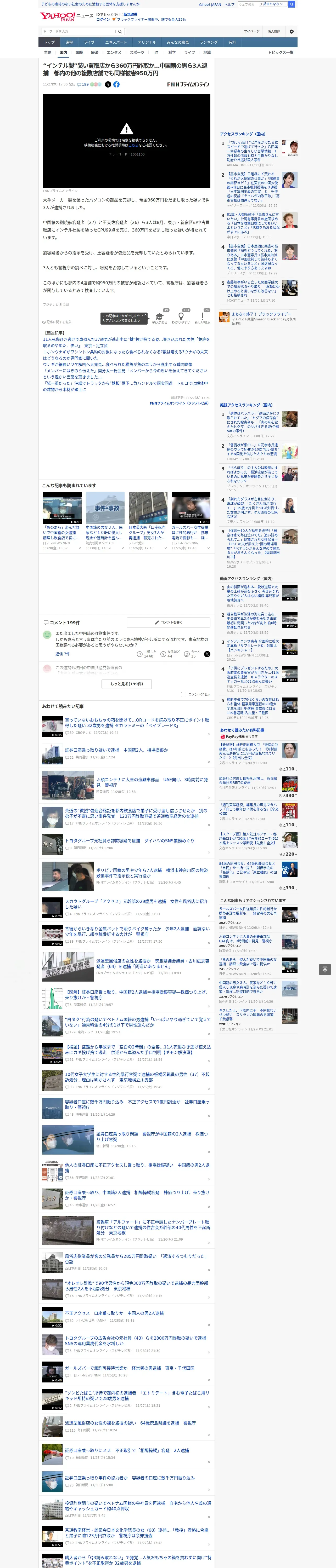Viewport: 336px width, 1568px height.
Task: Click green commenter avatar icon
Action: coord(47,635)
